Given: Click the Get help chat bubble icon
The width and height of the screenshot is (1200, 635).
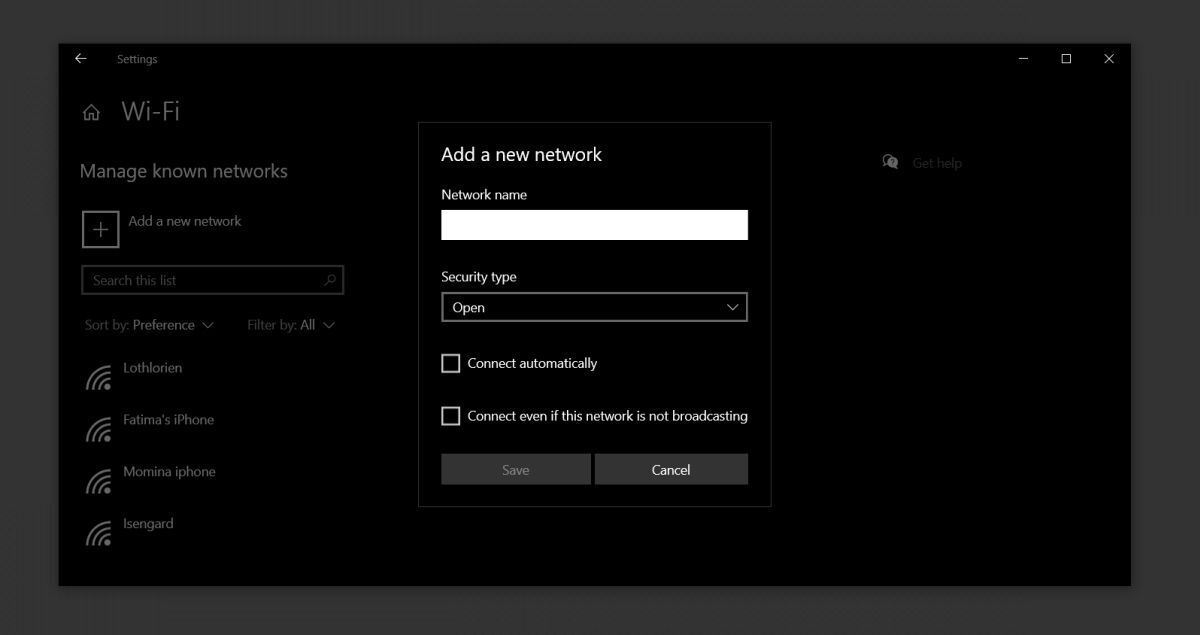Looking at the screenshot, I should click(890, 162).
